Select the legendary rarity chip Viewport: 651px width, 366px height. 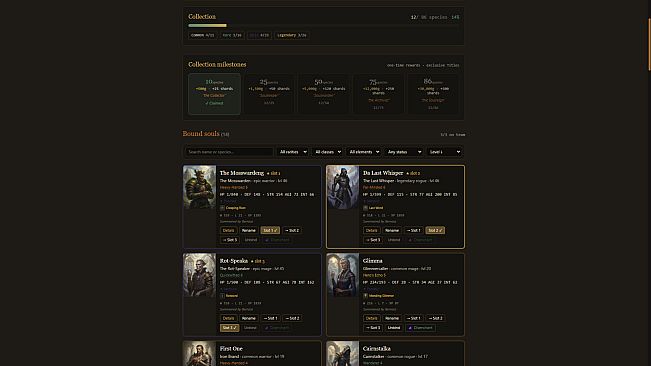click(291, 35)
